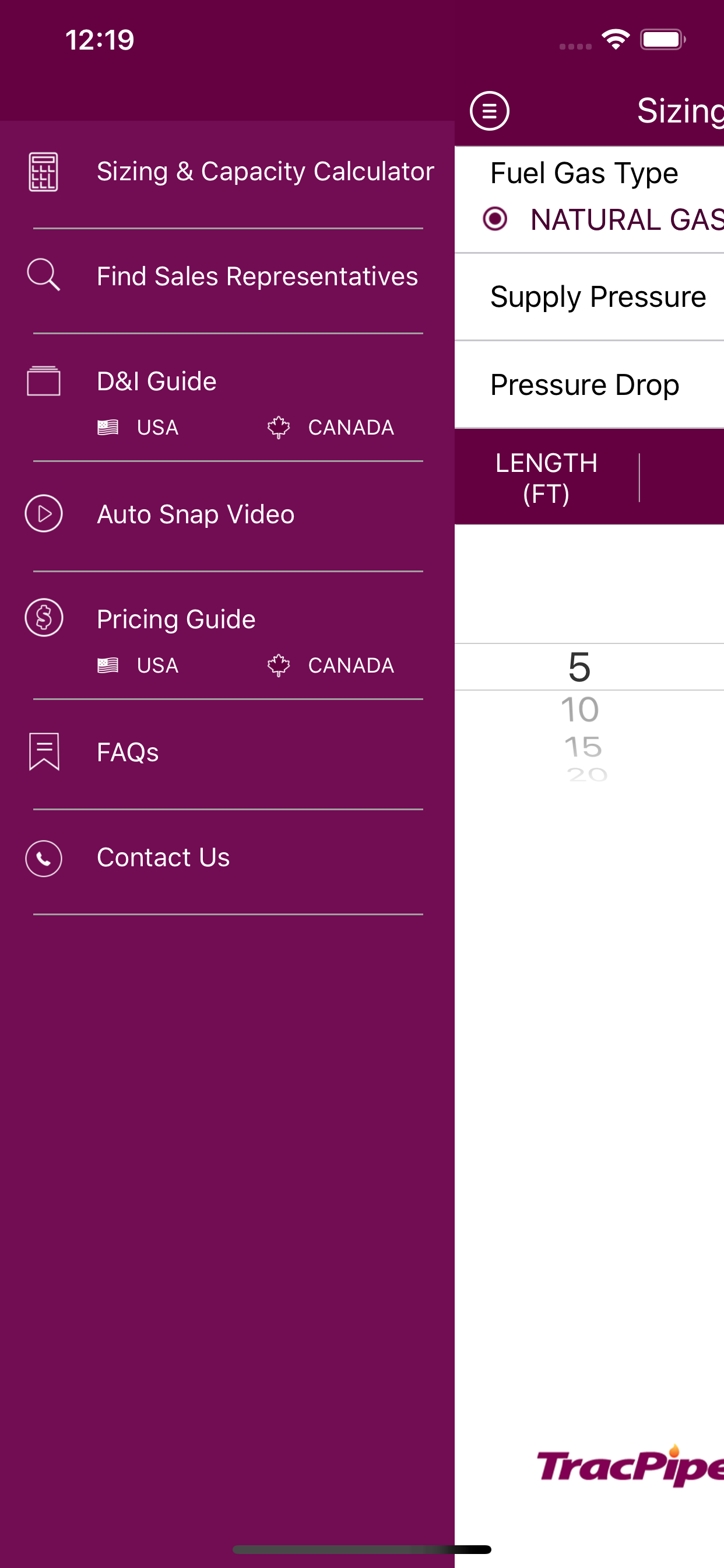Open the Fuel Gas Type section

[584, 172]
